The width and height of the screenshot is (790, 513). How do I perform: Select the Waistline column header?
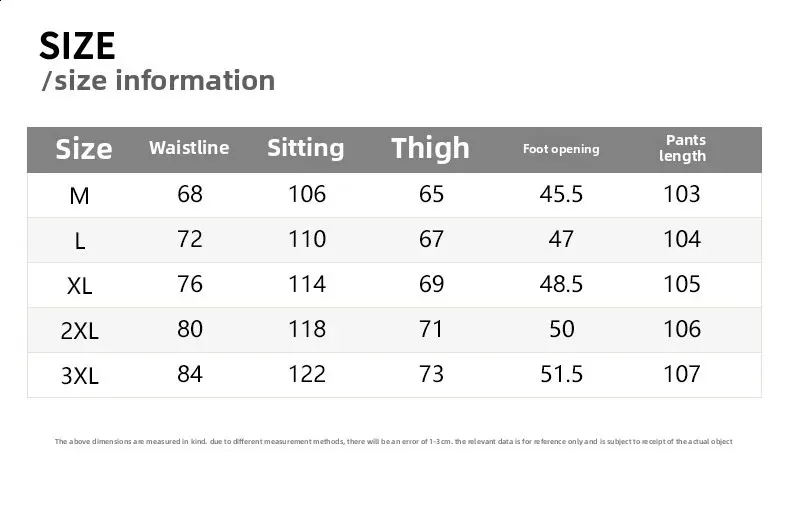point(189,148)
